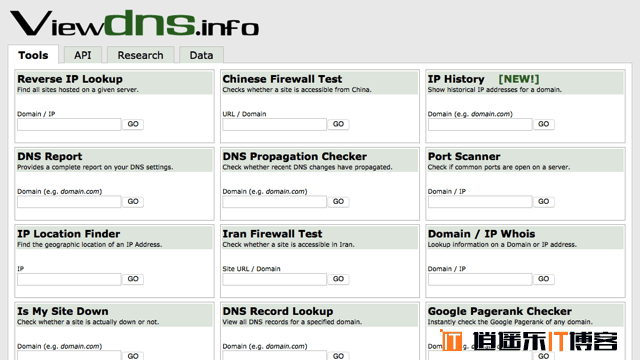Click GO for Domain / IP Whois
This screenshot has height=360, width=640.
point(544,279)
